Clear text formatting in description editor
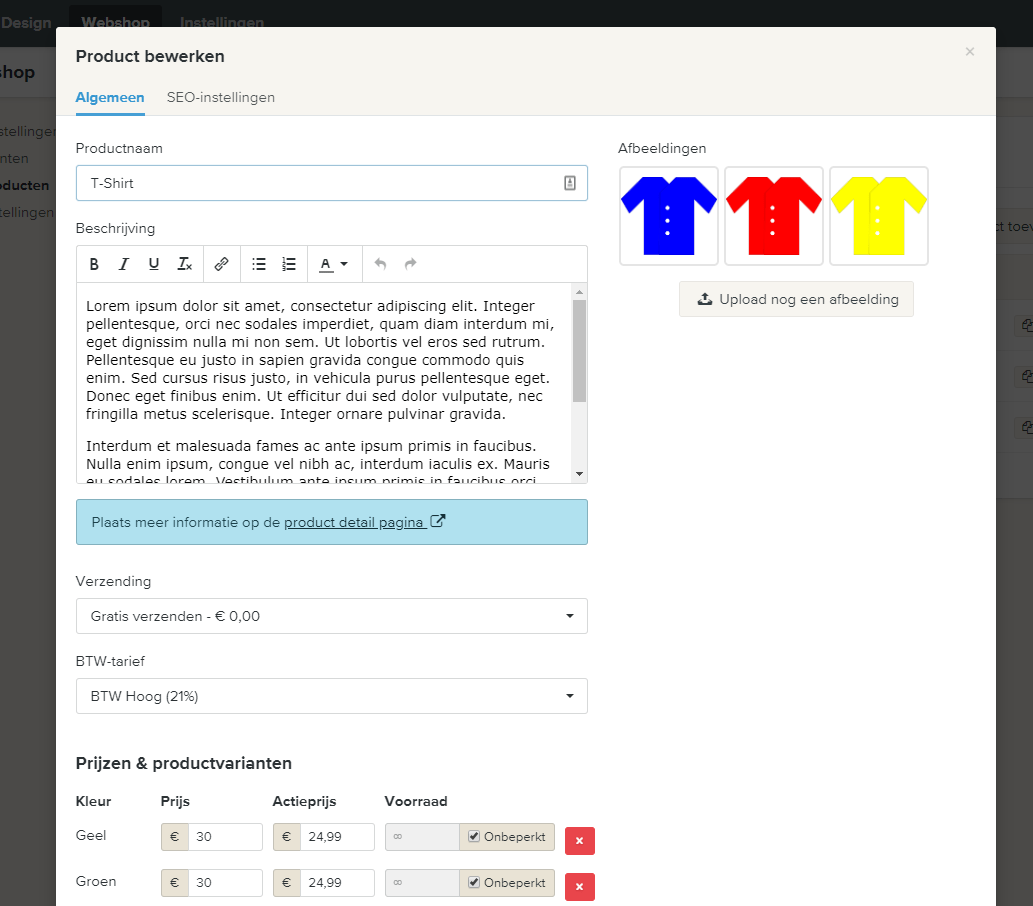 point(184,264)
